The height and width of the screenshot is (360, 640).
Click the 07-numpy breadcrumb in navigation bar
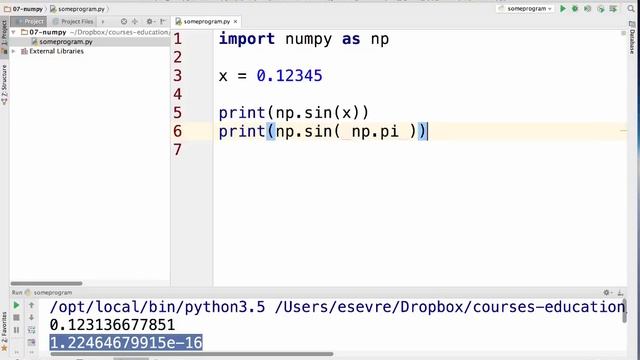click(24, 9)
